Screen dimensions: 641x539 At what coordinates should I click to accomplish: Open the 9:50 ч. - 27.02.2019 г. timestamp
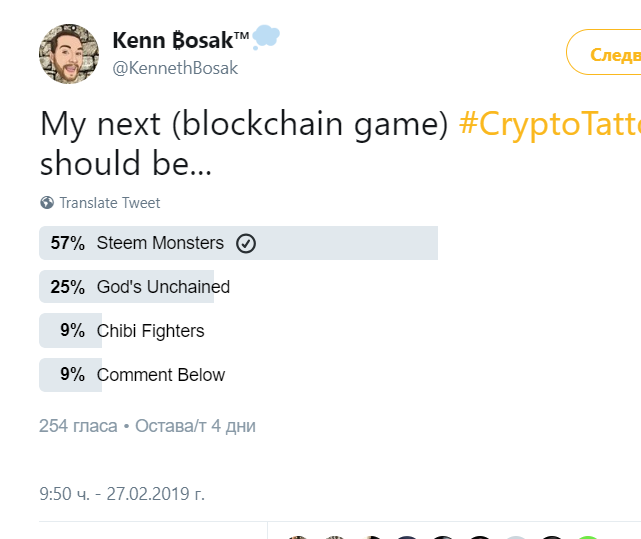point(122,494)
